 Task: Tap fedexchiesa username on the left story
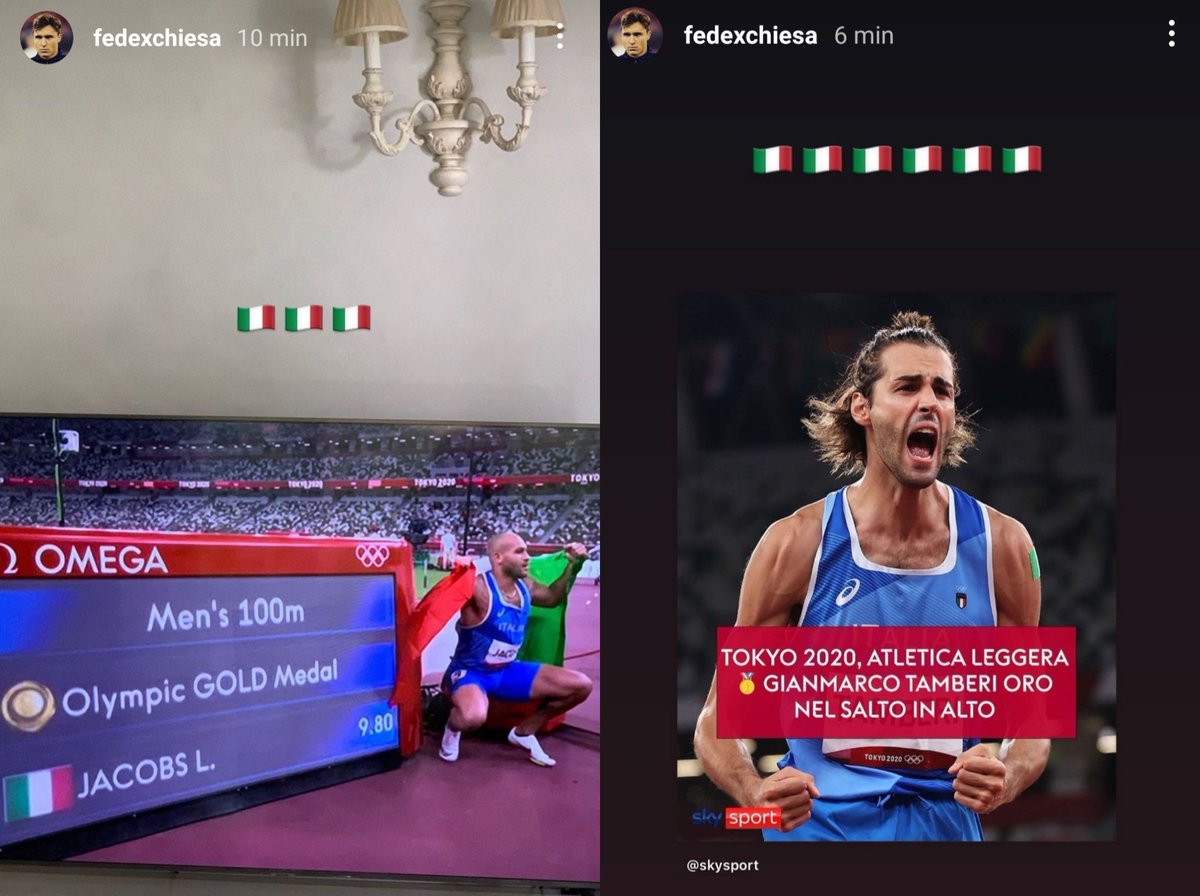coord(158,38)
